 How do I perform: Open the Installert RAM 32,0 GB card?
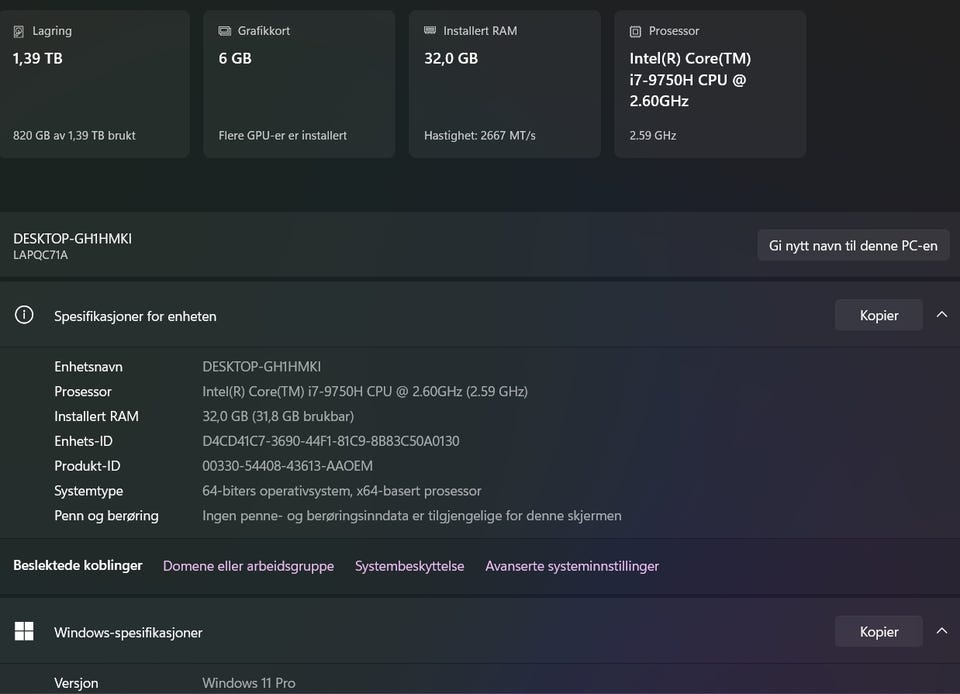(x=505, y=84)
